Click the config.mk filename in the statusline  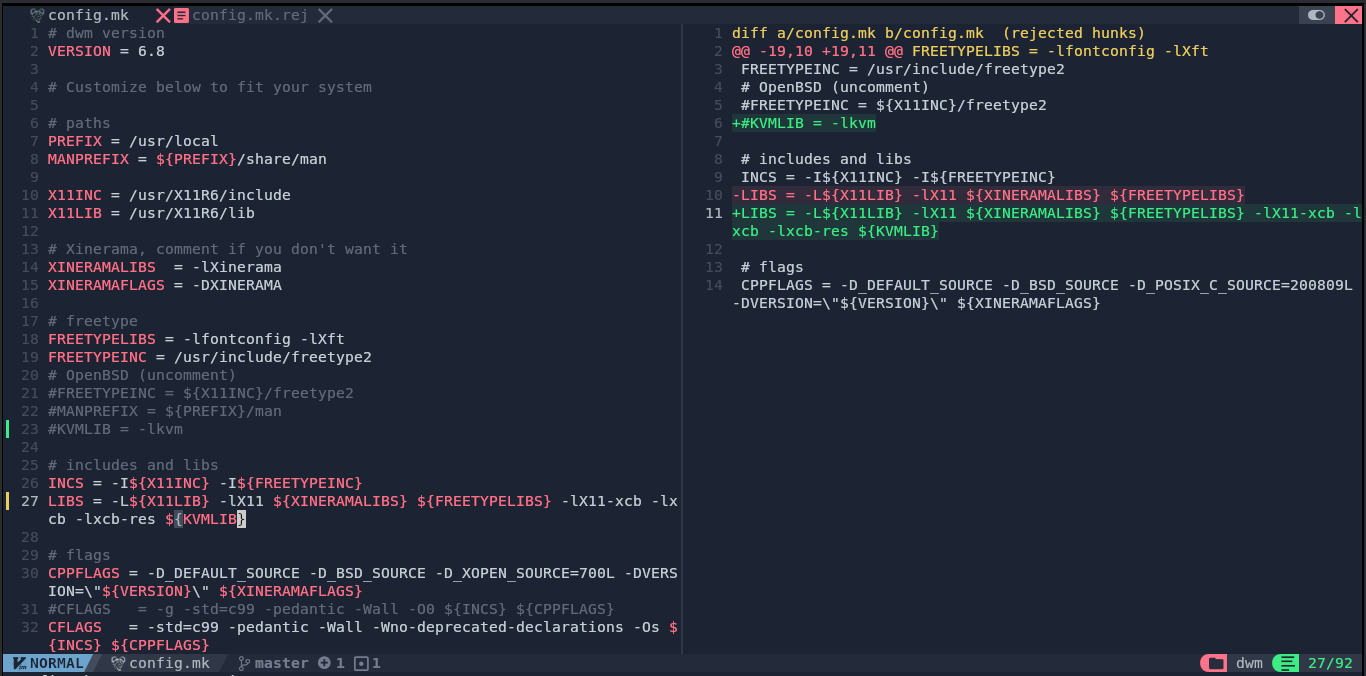(x=169, y=663)
